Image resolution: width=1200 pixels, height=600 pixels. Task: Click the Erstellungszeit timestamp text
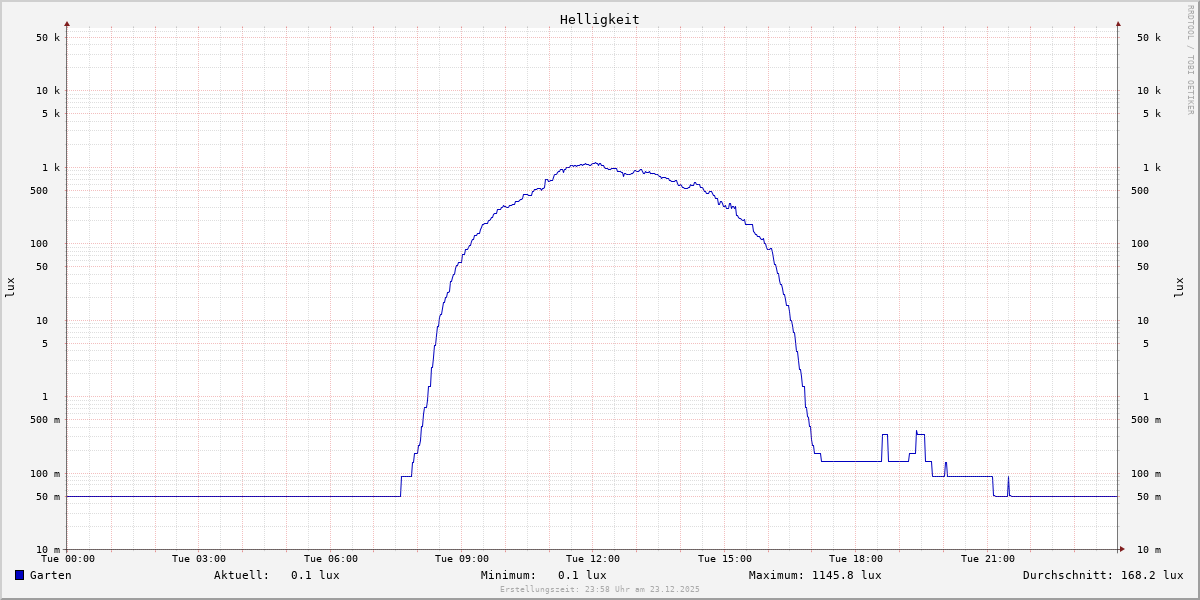click(600, 589)
